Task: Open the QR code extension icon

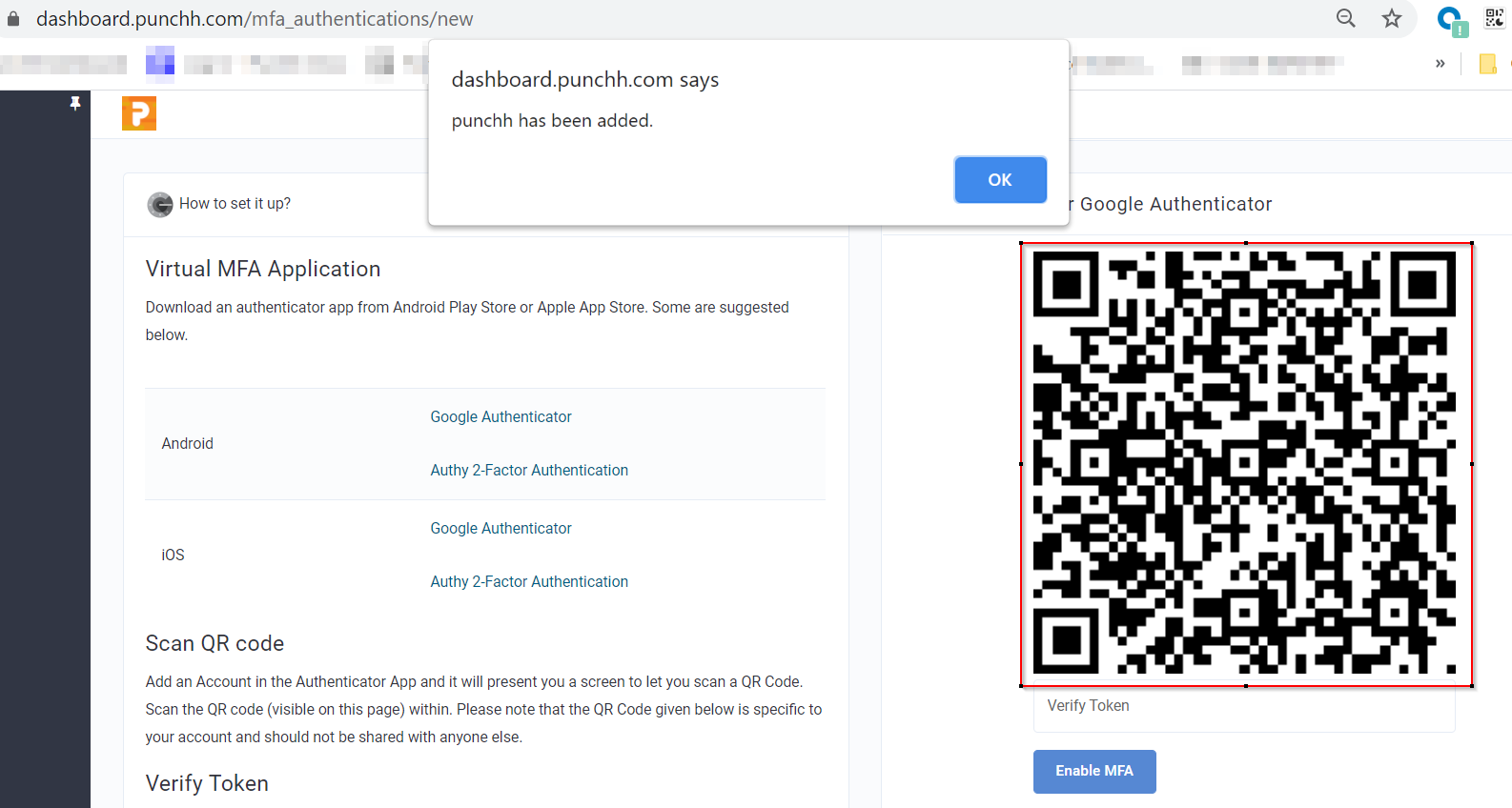Action: pyautogui.click(x=1494, y=18)
